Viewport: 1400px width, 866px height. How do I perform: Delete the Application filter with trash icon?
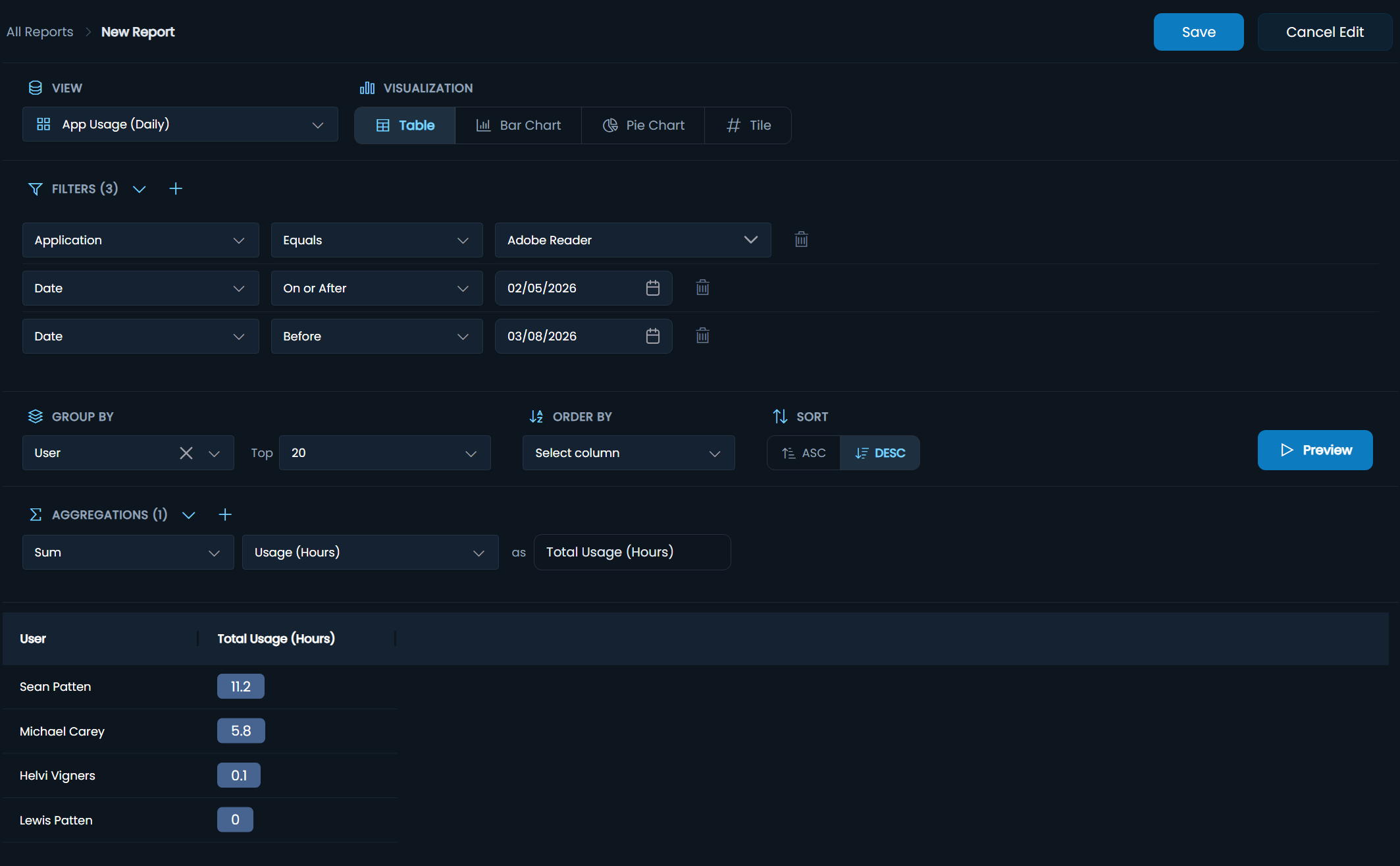click(x=801, y=240)
